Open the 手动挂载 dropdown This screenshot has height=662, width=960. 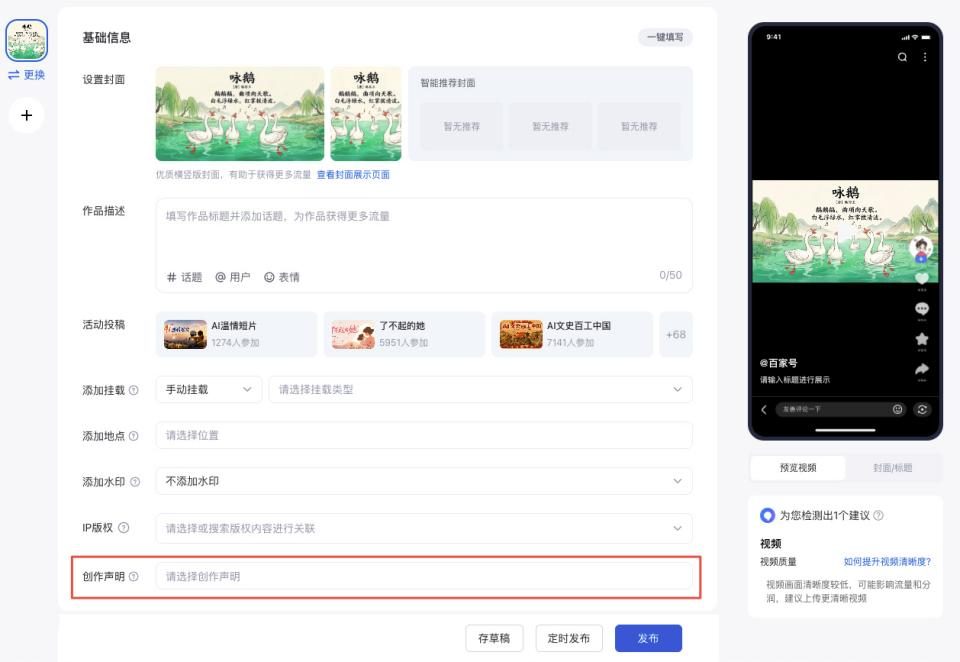pos(209,389)
